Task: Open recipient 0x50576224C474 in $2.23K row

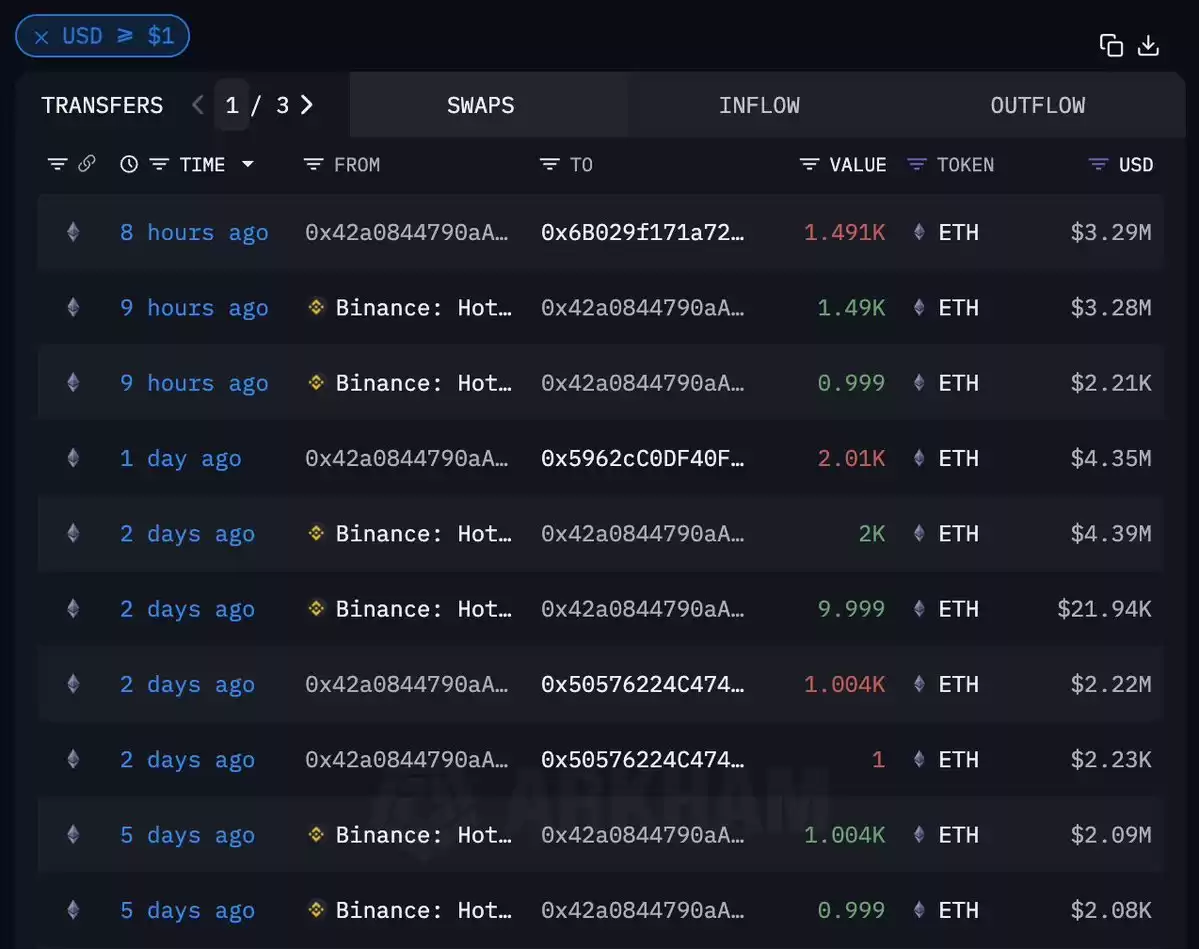Action: pyautogui.click(x=642, y=759)
